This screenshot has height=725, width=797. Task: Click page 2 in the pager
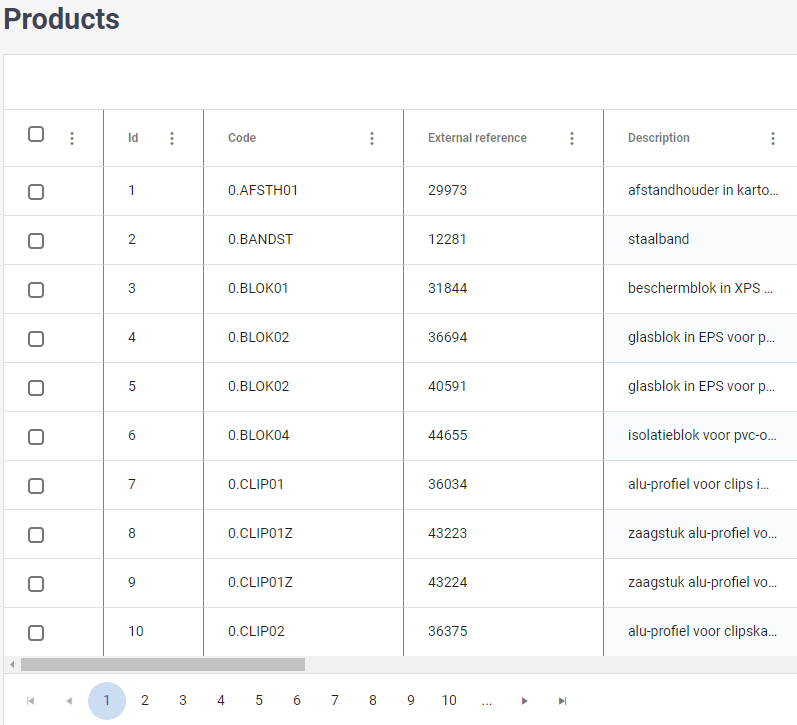pyautogui.click(x=145, y=701)
